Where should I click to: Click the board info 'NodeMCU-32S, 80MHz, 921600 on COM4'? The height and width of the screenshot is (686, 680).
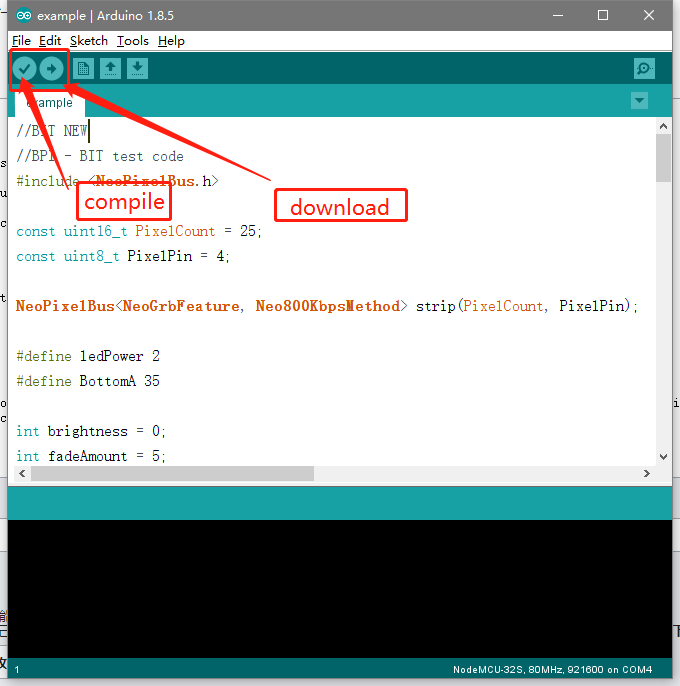pos(552,669)
